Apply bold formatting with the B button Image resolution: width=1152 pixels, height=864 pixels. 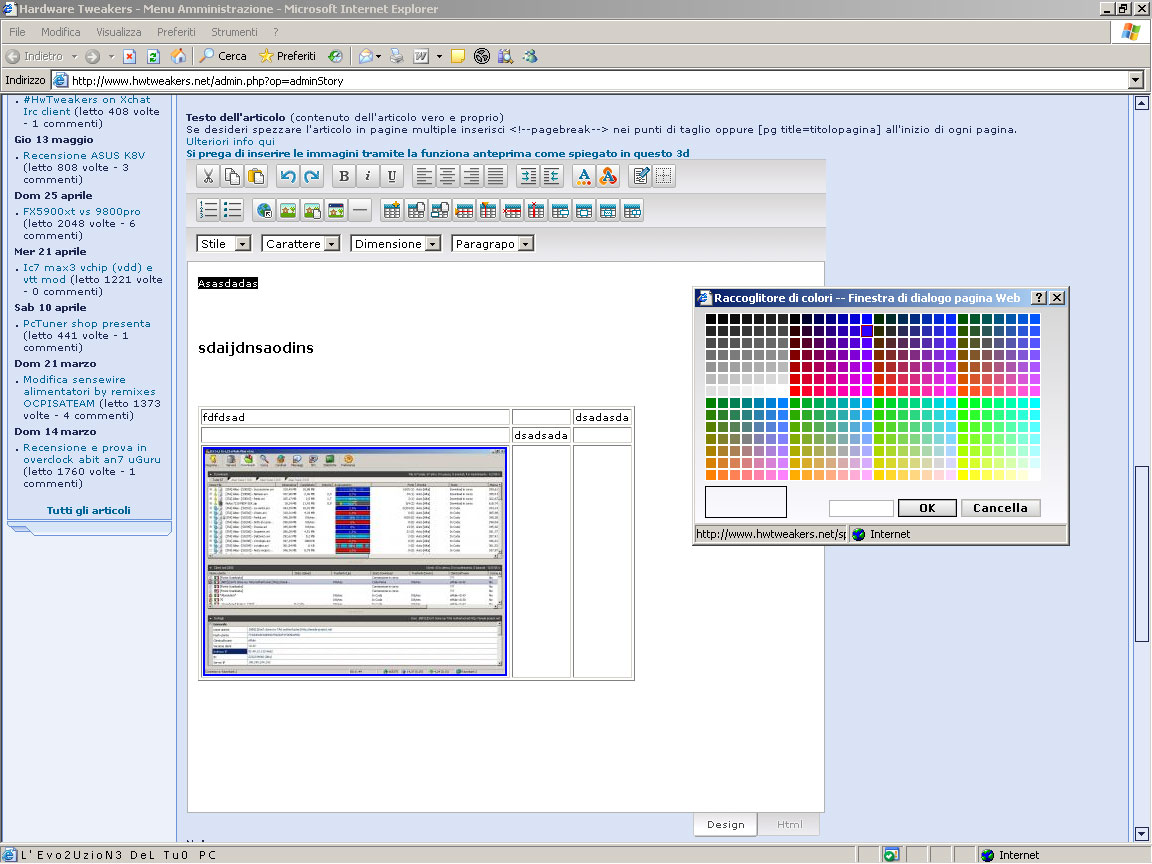click(x=344, y=177)
